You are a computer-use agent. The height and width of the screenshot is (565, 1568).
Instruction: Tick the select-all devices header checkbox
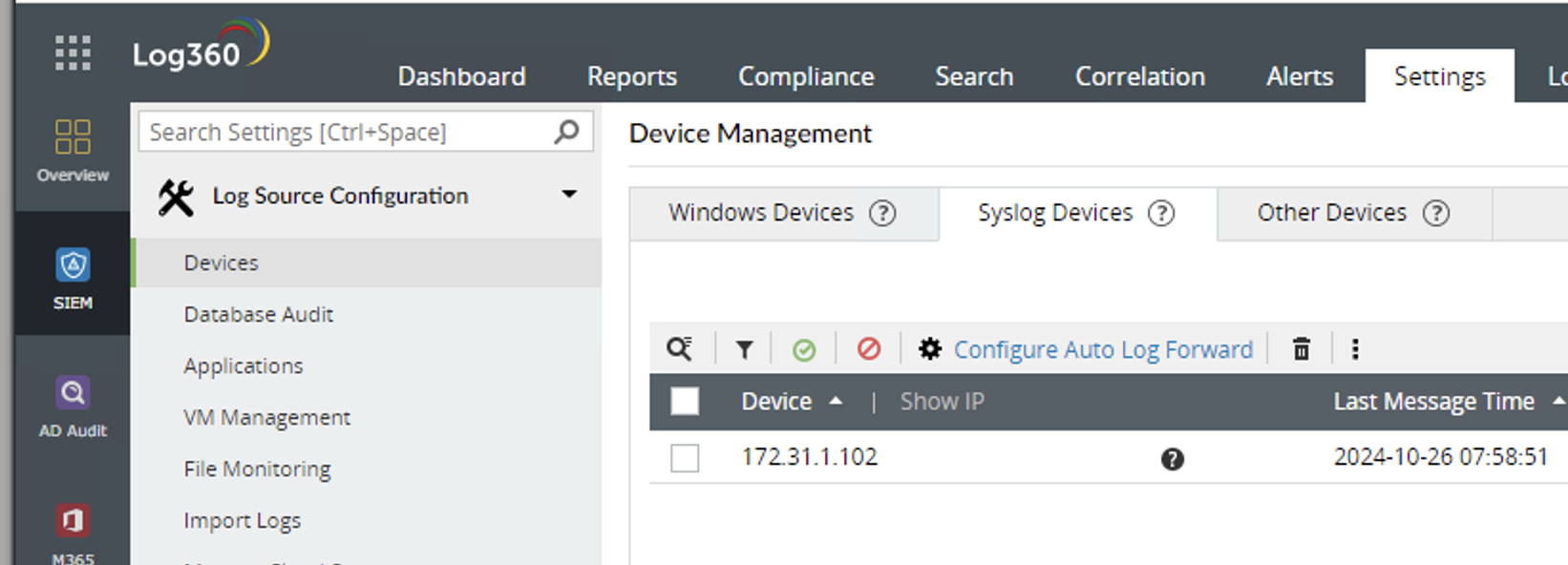(x=685, y=402)
